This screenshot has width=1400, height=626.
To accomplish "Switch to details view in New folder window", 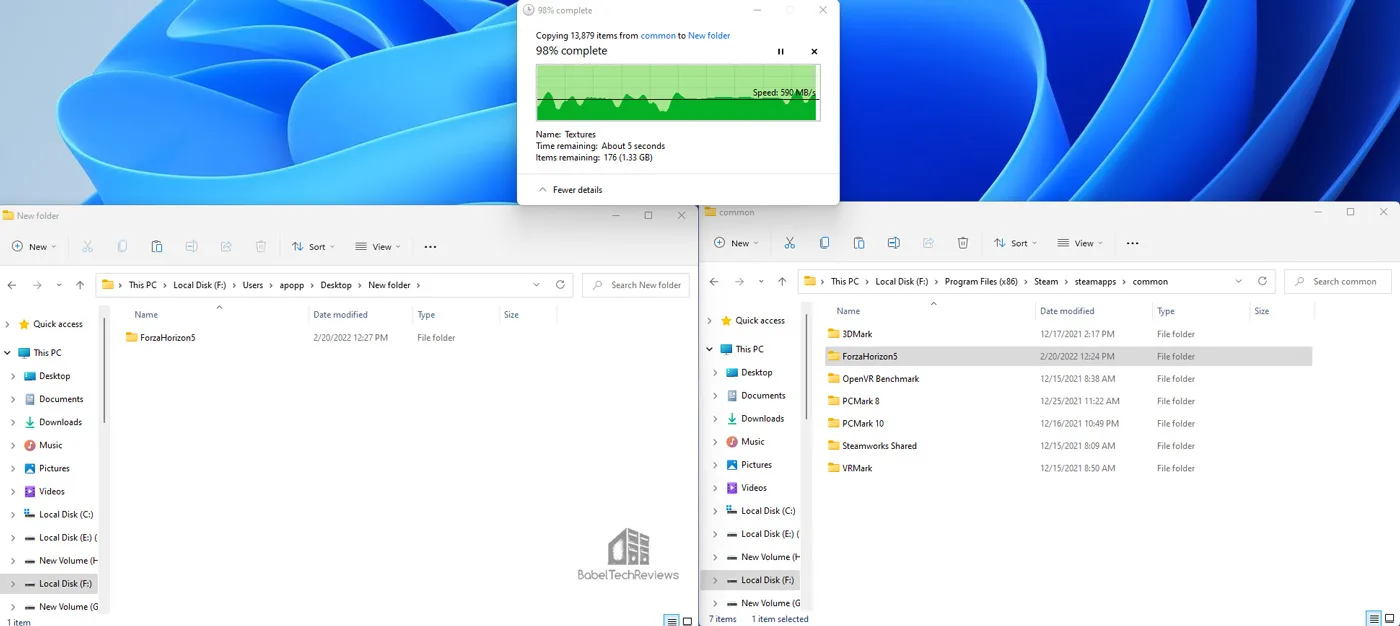I will (672, 621).
